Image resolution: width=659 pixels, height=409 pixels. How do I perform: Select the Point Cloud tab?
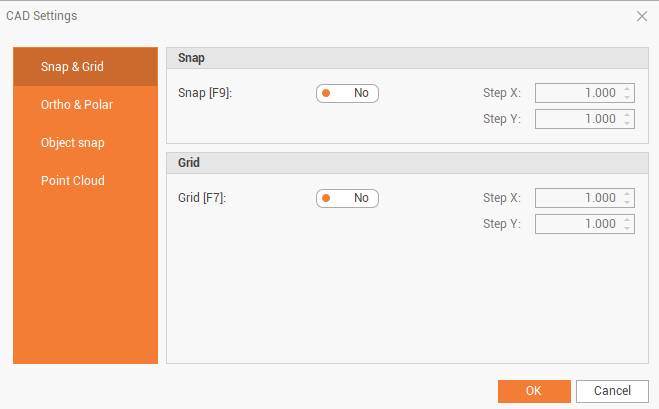pyautogui.click(x=85, y=181)
